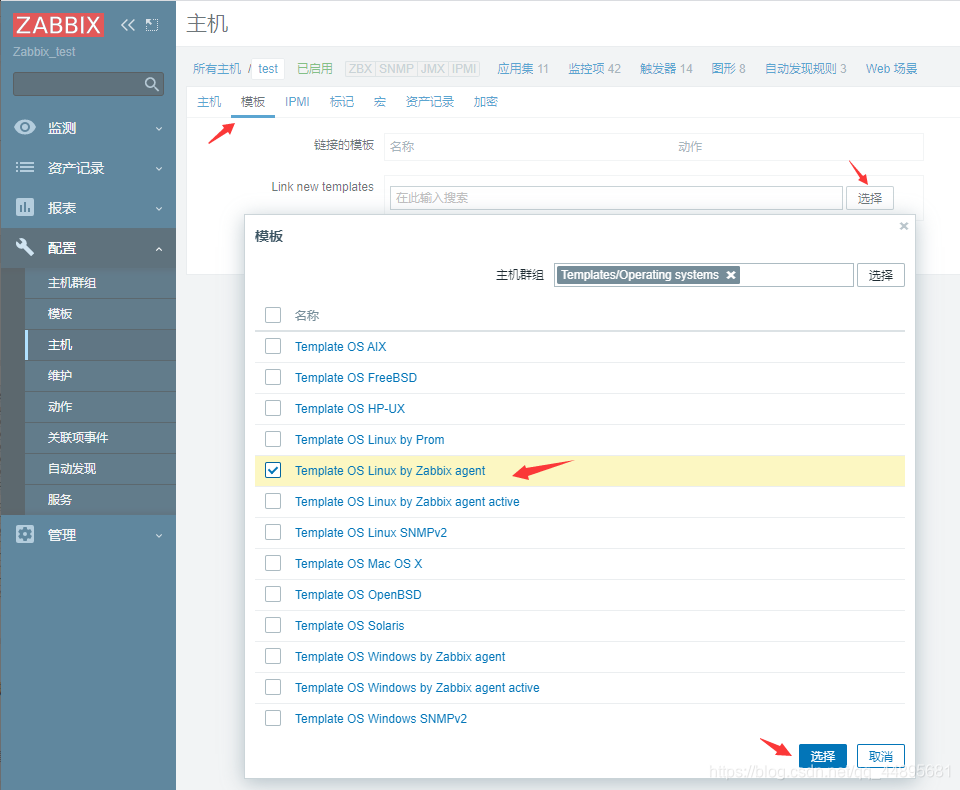This screenshot has width=960, height=790.
Task: Check Template OS Windows by Zabbix agent checkbox
Action: 273,656
